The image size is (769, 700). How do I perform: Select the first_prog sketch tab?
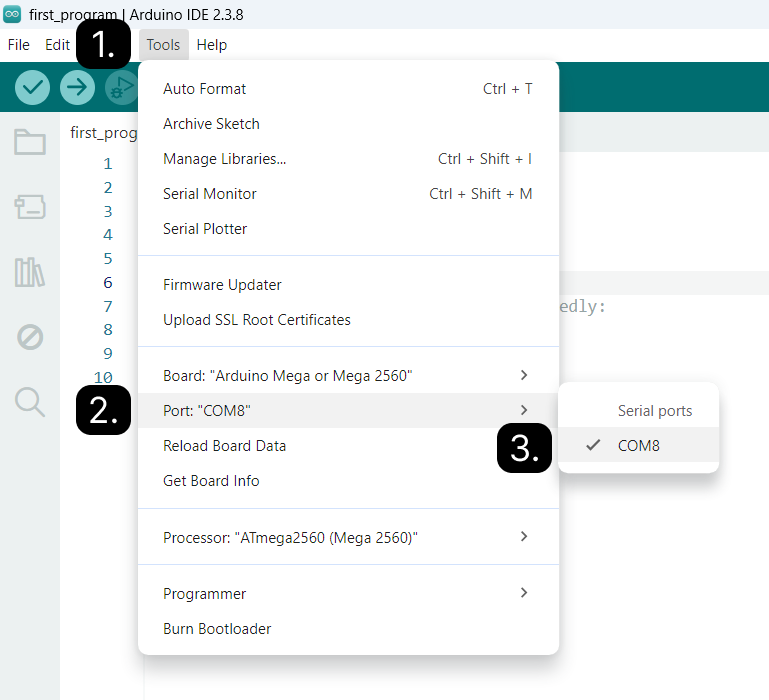[103, 132]
